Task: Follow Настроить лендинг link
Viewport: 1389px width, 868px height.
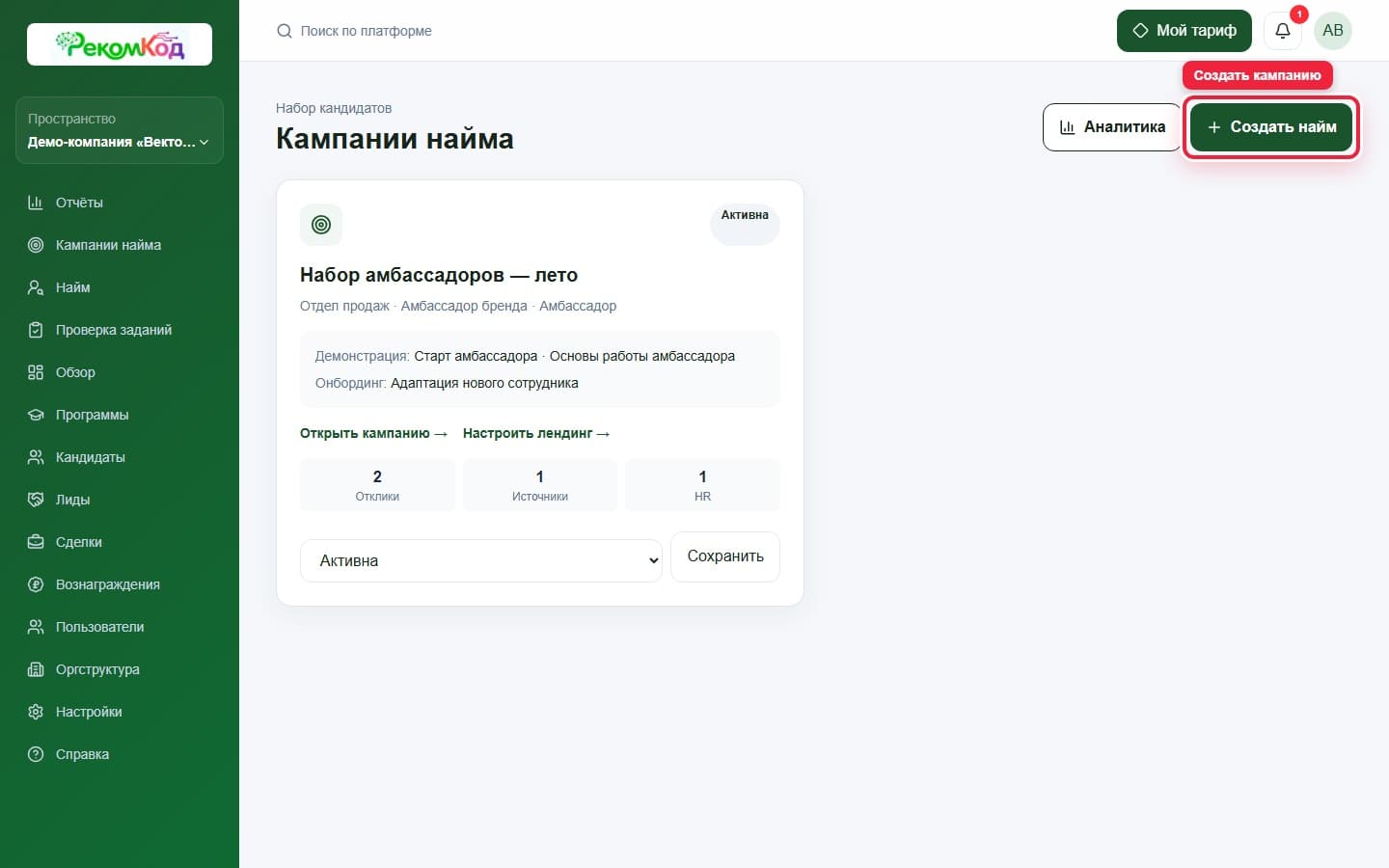Action: coord(536,433)
